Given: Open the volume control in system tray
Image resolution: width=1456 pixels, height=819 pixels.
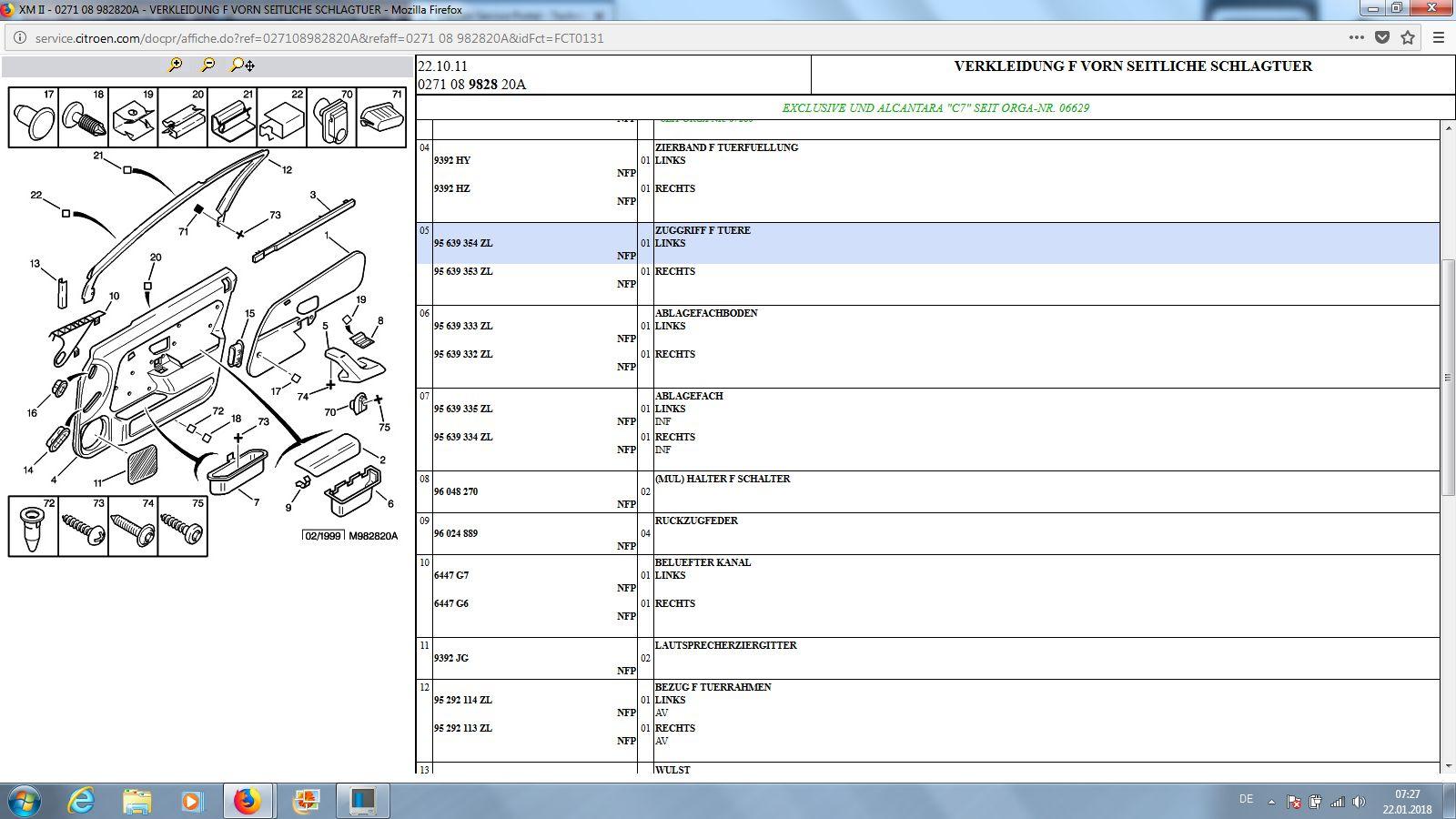Looking at the screenshot, I should point(1359,802).
